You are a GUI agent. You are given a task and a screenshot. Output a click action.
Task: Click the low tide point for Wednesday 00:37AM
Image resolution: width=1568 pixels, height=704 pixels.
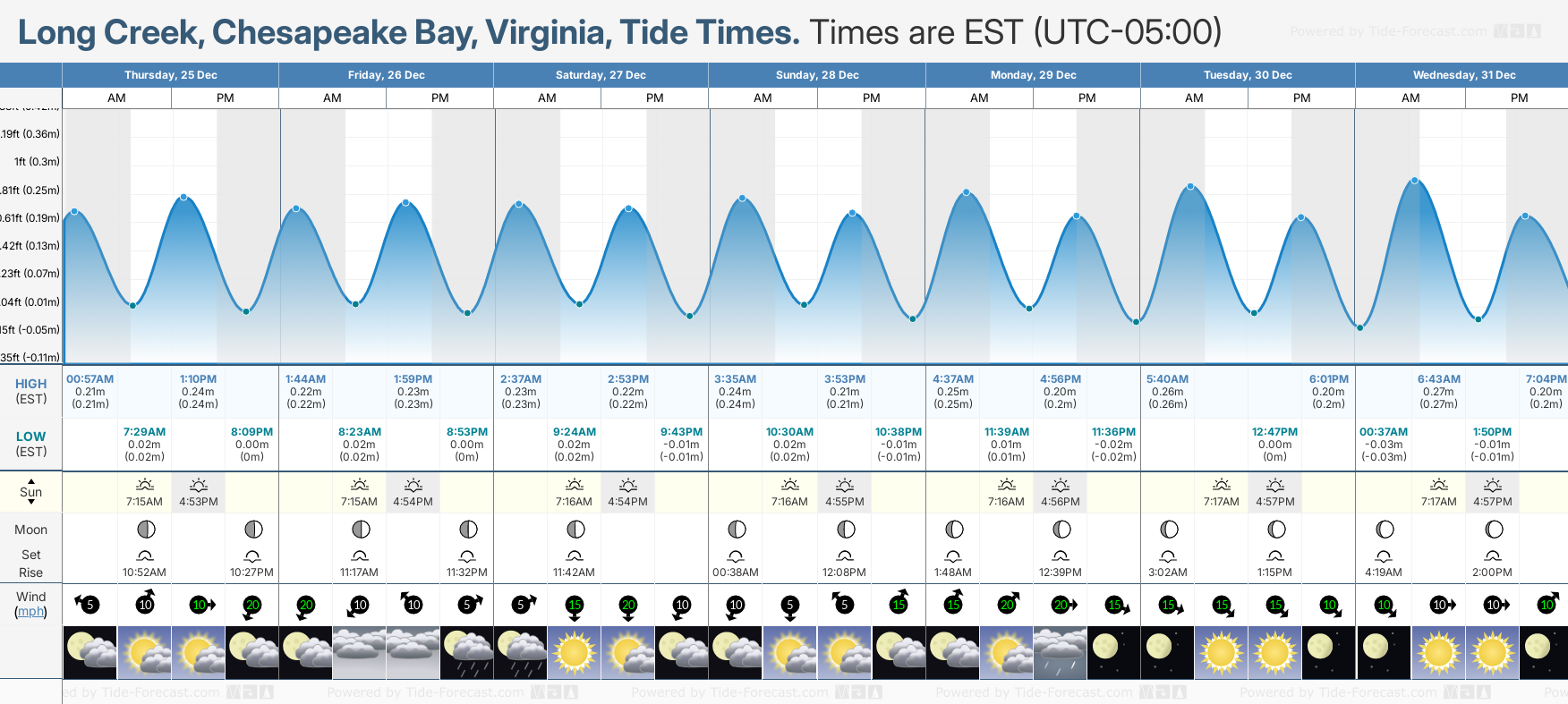point(1359,327)
